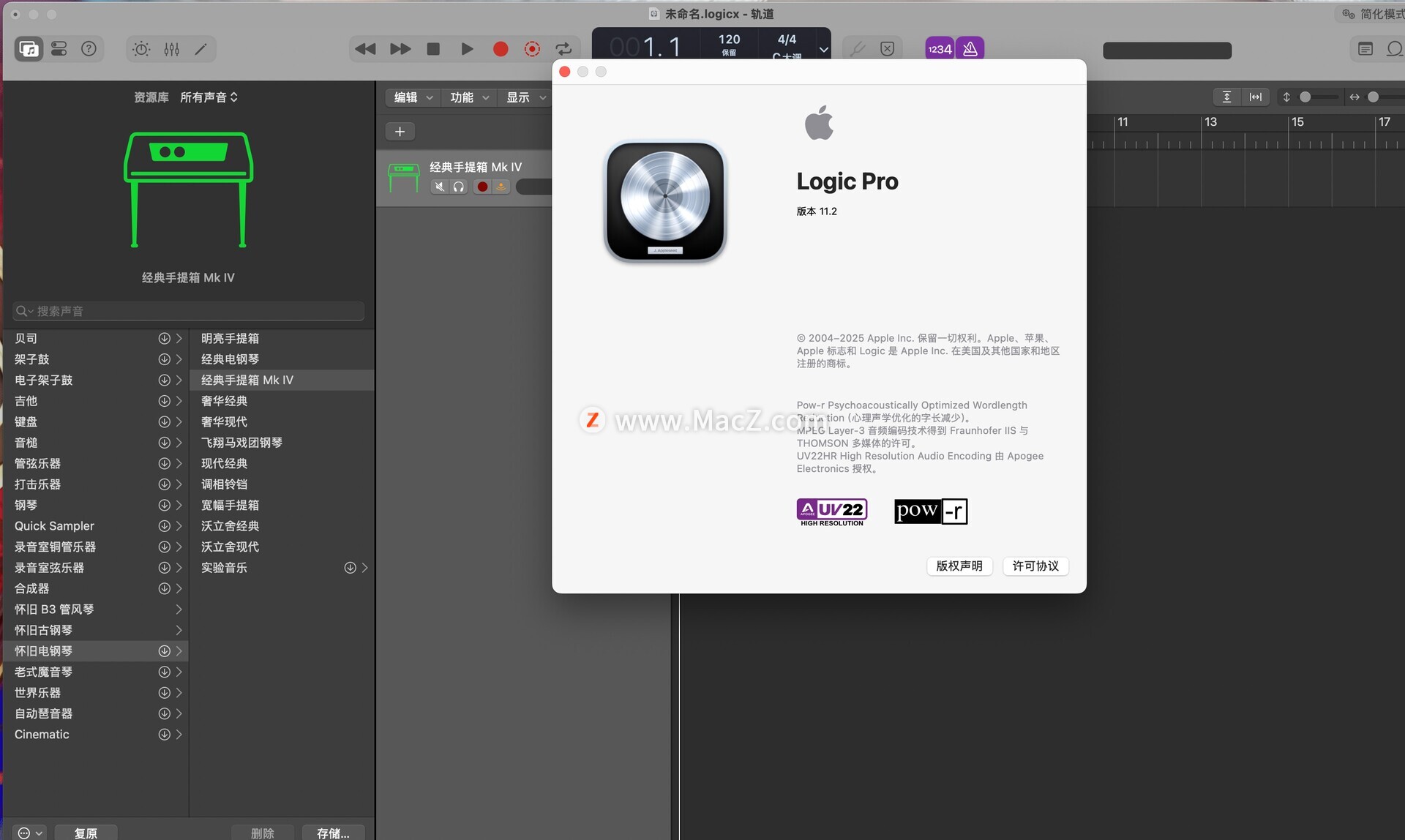Select the 明亮手提箱 patch
1405x840 pixels.
(x=282, y=339)
